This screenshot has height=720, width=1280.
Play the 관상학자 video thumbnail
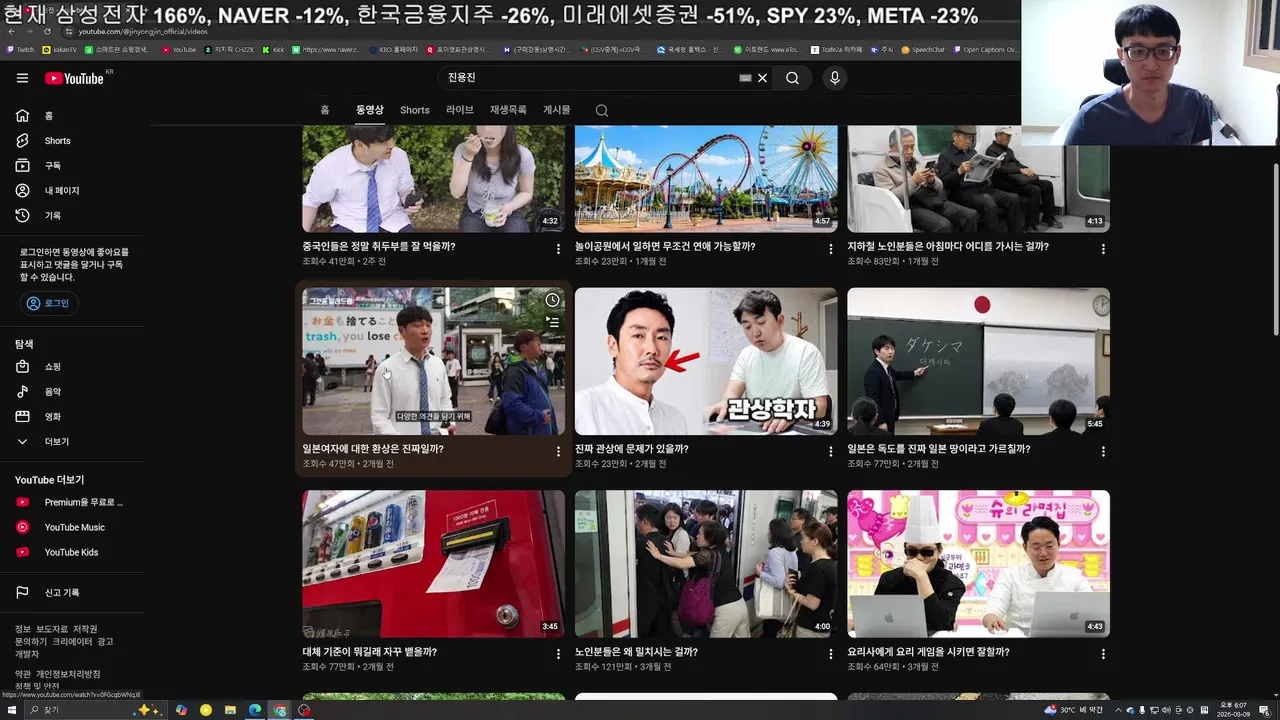click(x=706, y=362)
